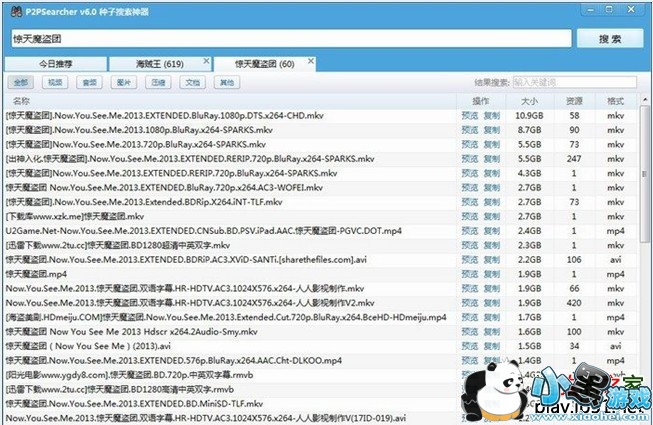Click 预览 for the XViD-SANTi avi row

pyautogui.click(x=470, y=260)
